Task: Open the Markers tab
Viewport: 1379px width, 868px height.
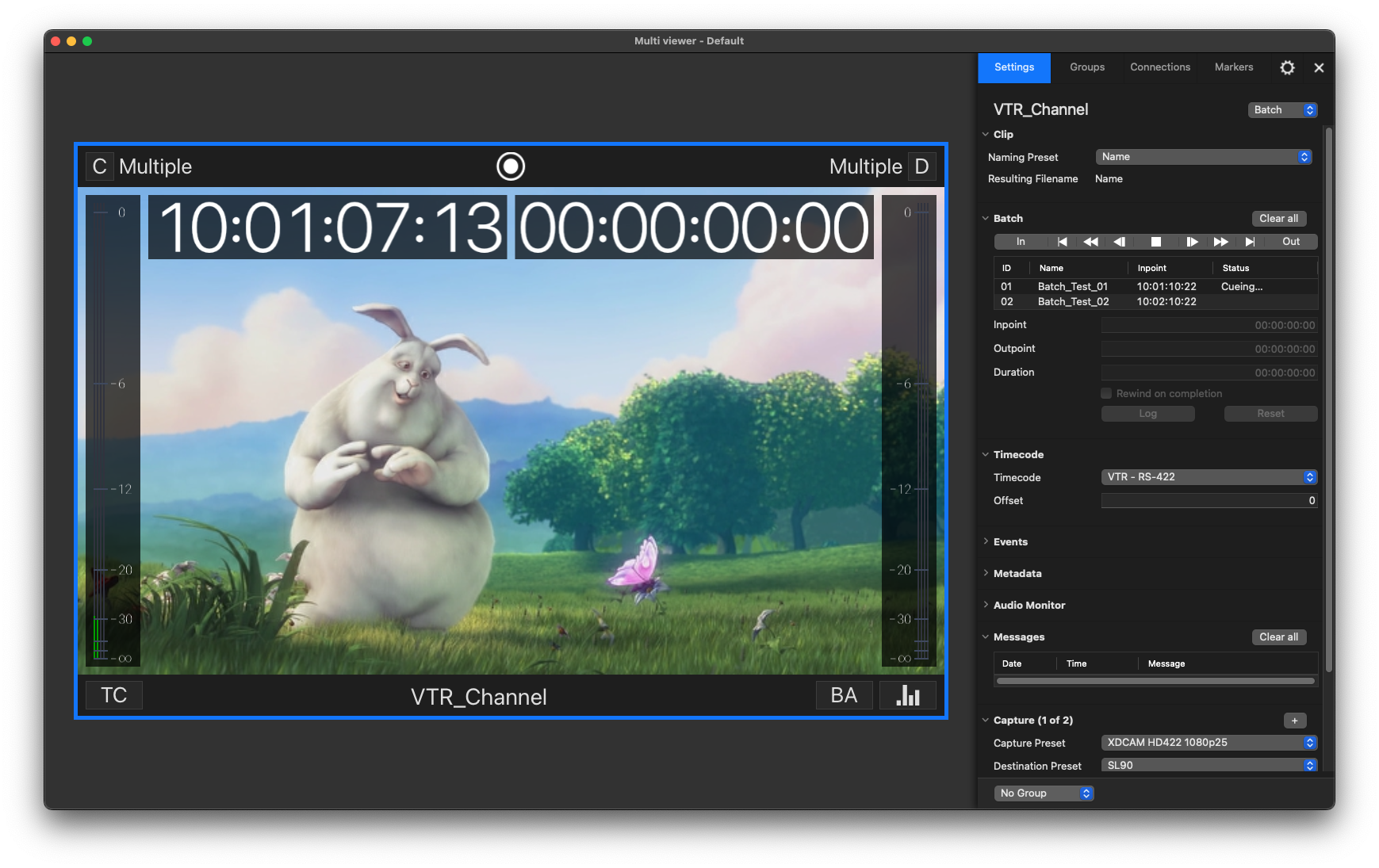Action: (x=1234, y=68)
